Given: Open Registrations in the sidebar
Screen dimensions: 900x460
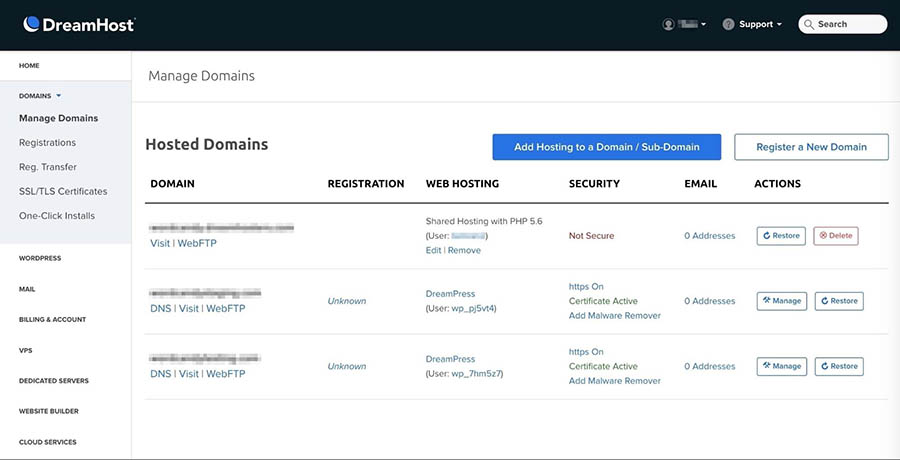Looking at the screenshot, I should pyautogui.click(x=47, y=143).
